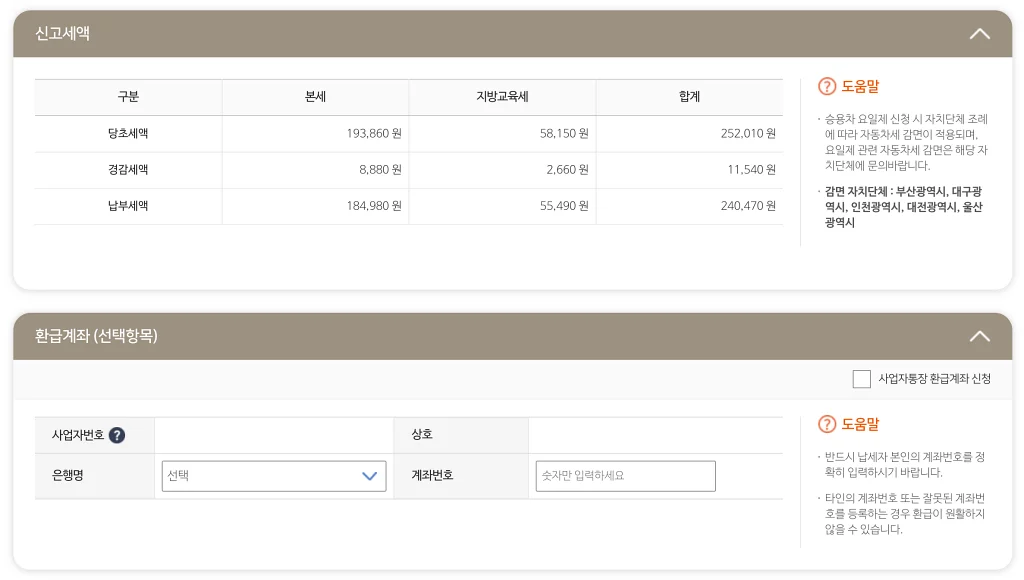Viewport: 1024px width, 580px height.
Task: Click the 지방교육세 column header
Action: click(x=502, y=97)
